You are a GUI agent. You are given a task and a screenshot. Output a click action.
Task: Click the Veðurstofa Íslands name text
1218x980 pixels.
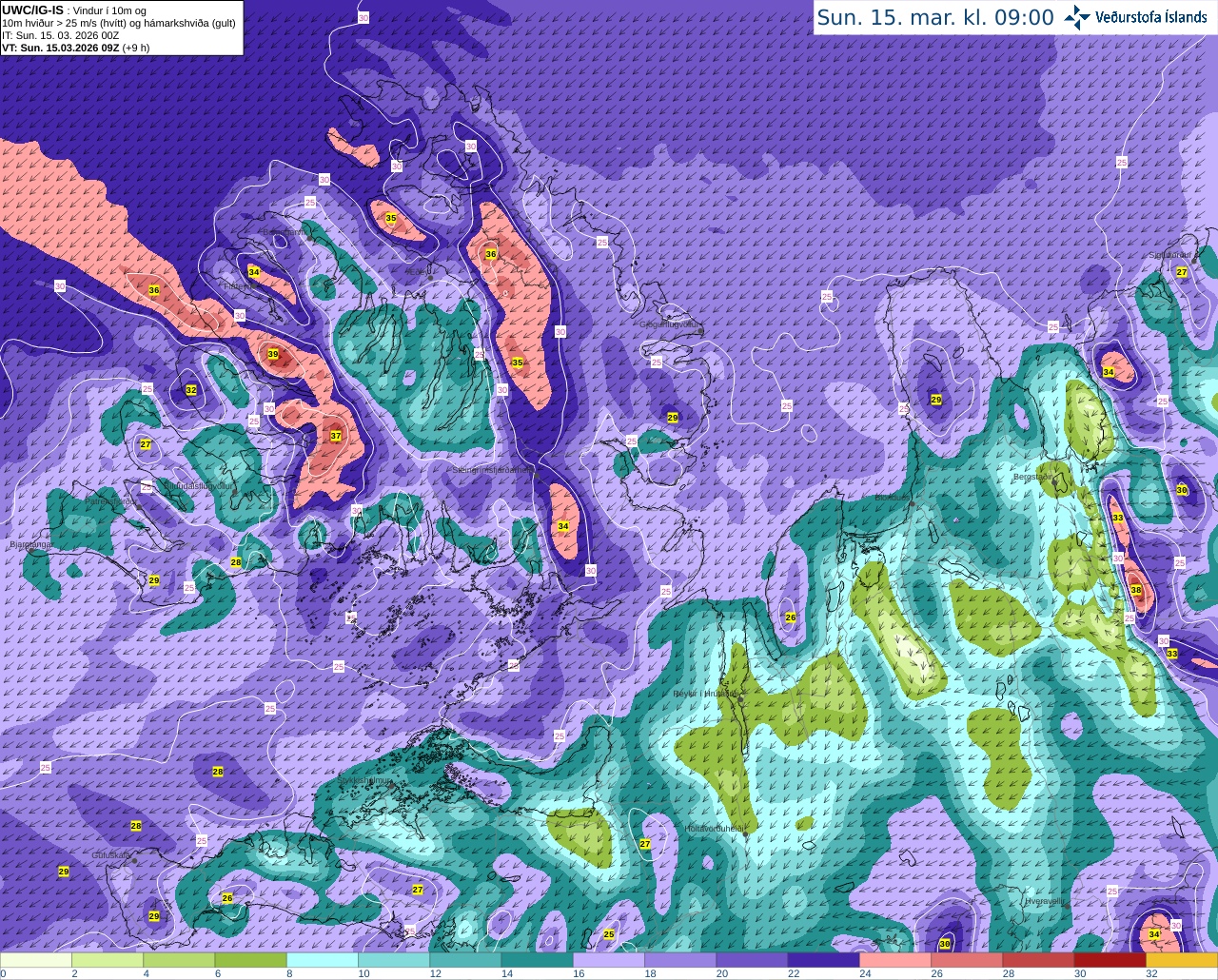tap(1151, 17)
